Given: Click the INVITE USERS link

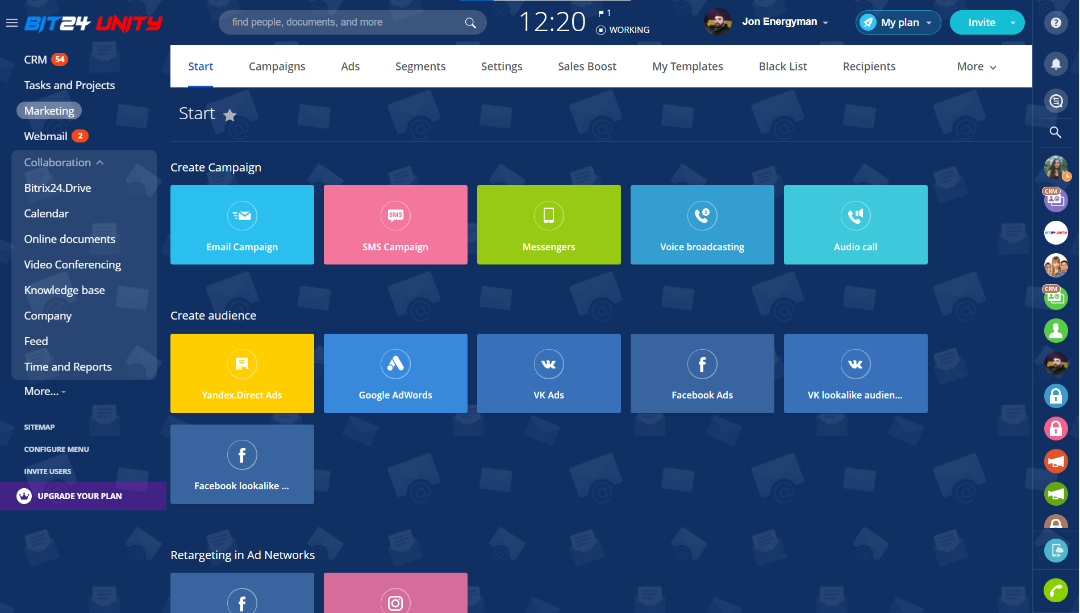Looking at the screenshot, I should [x=48, y=471].
